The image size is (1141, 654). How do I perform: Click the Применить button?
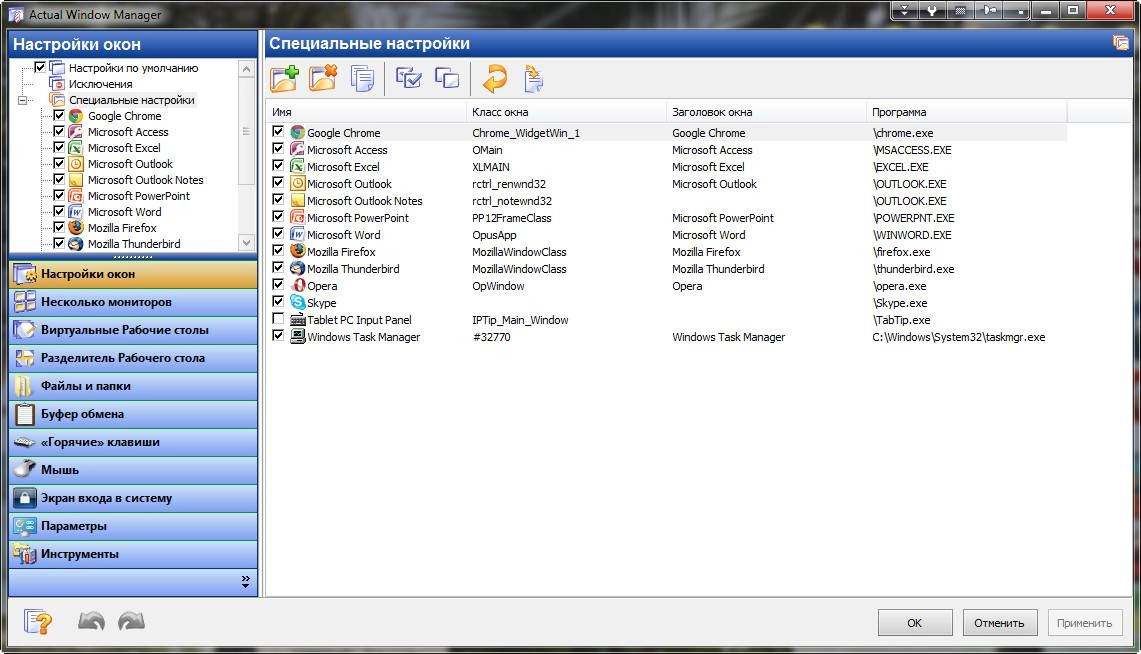point(1084,623)
